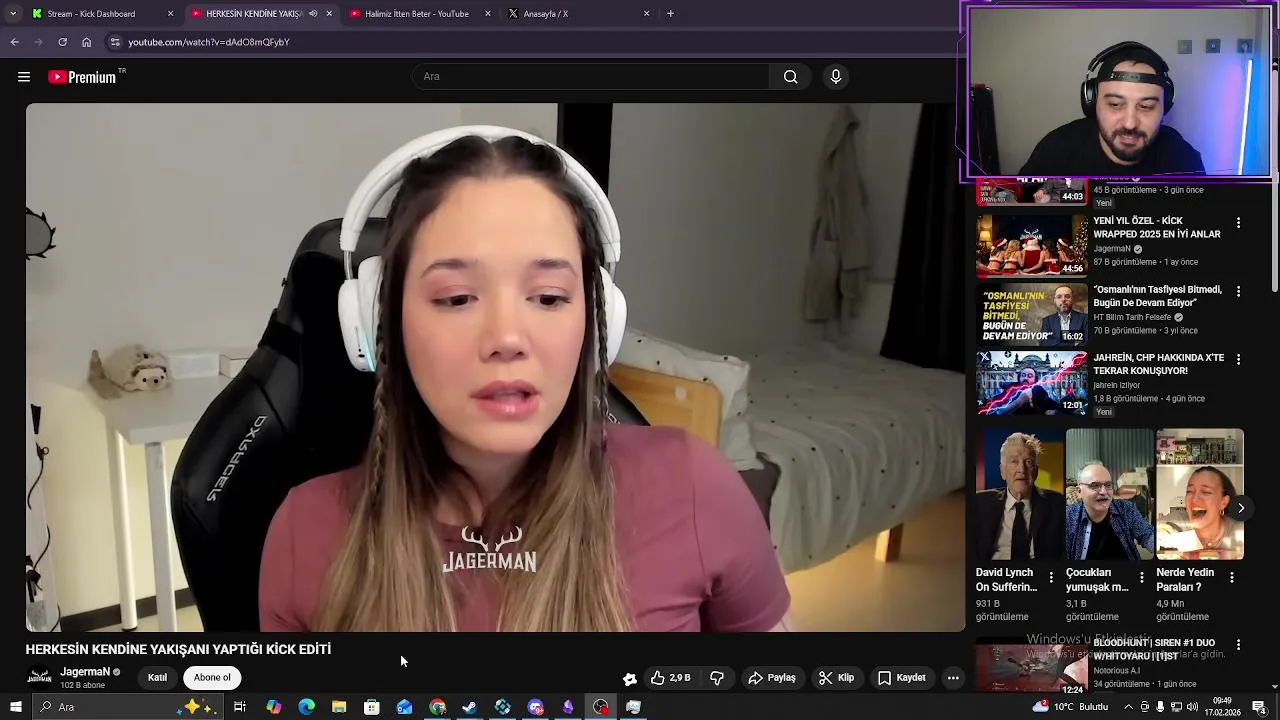The image size is (1280, 720).
Task: Open a new browser tab
Action: 670,14
